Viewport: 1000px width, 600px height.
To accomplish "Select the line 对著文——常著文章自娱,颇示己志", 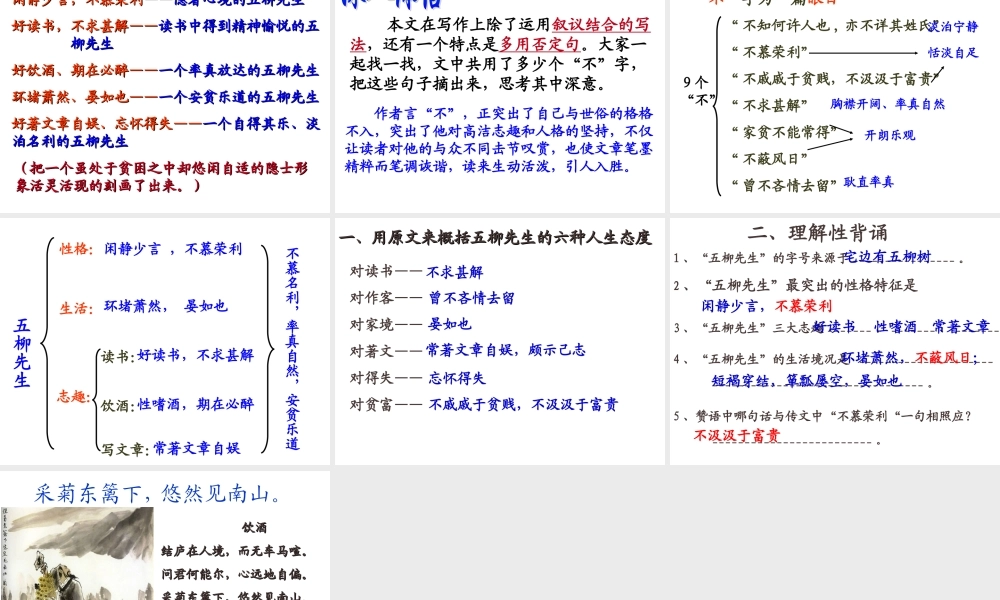I will point(467,350).
